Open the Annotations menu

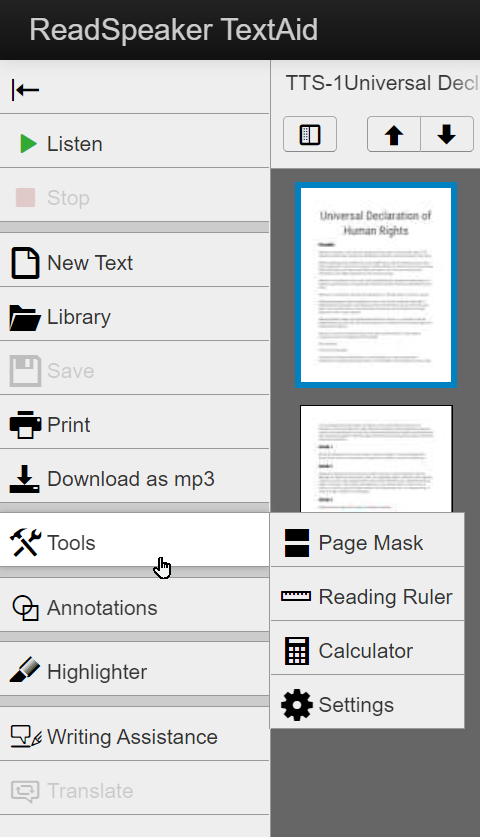click(134, 606)
